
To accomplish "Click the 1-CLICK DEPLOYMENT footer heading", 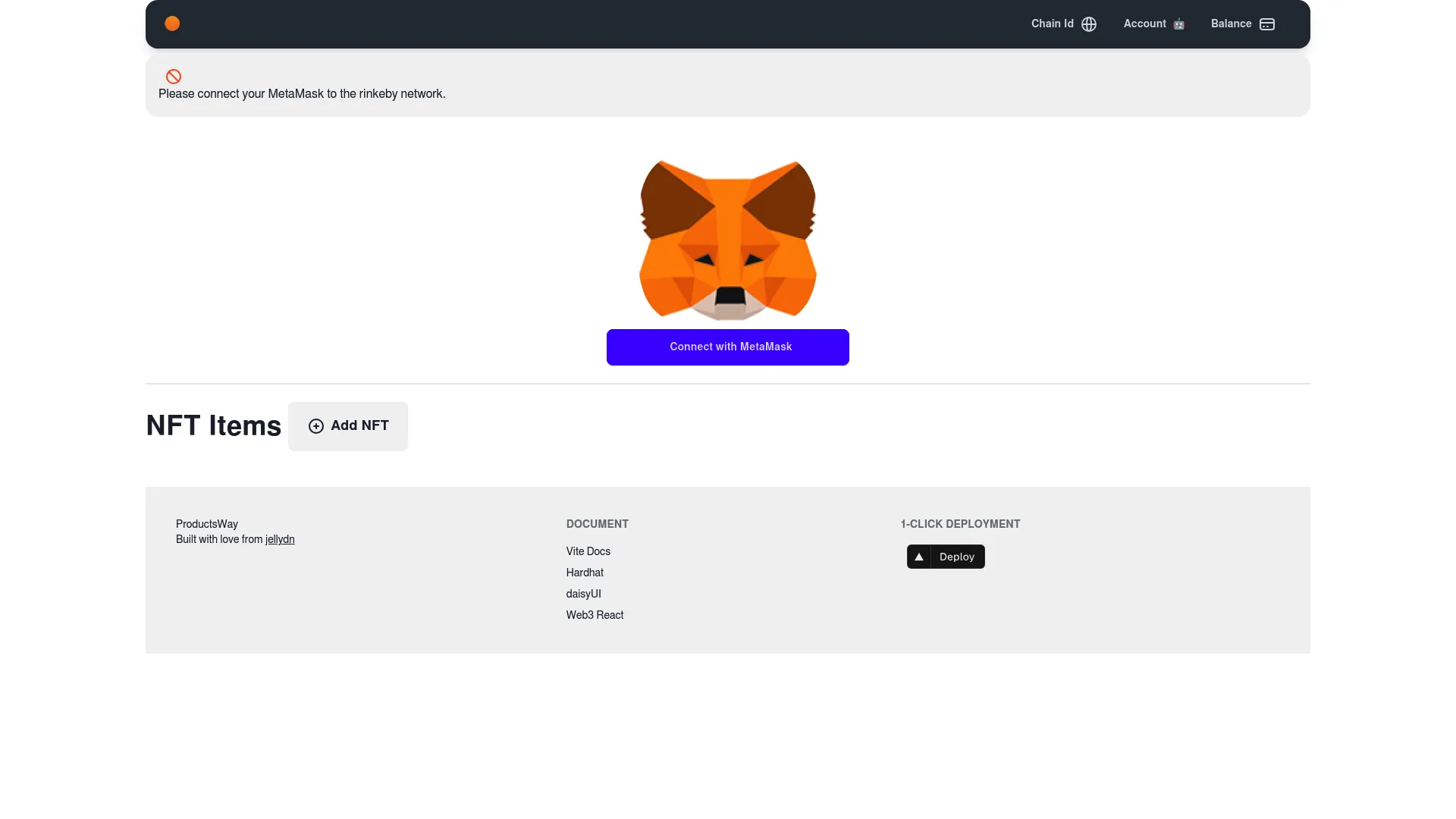I will [x=961, y=524].
